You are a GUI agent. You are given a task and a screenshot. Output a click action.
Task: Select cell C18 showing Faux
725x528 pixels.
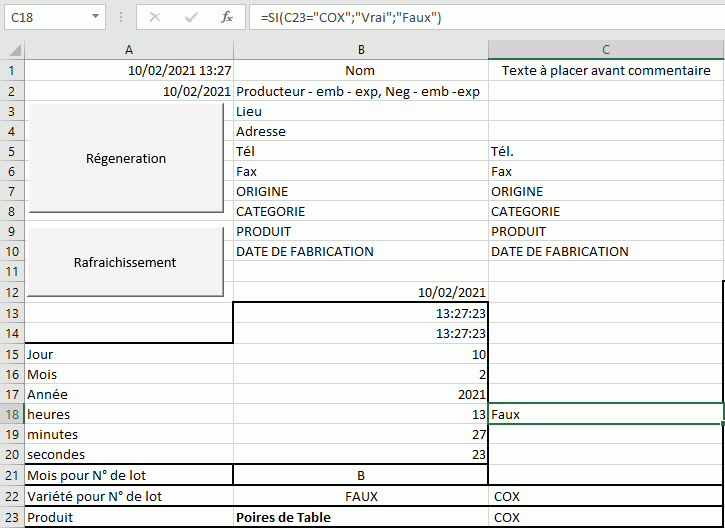(x=606, y=414)
